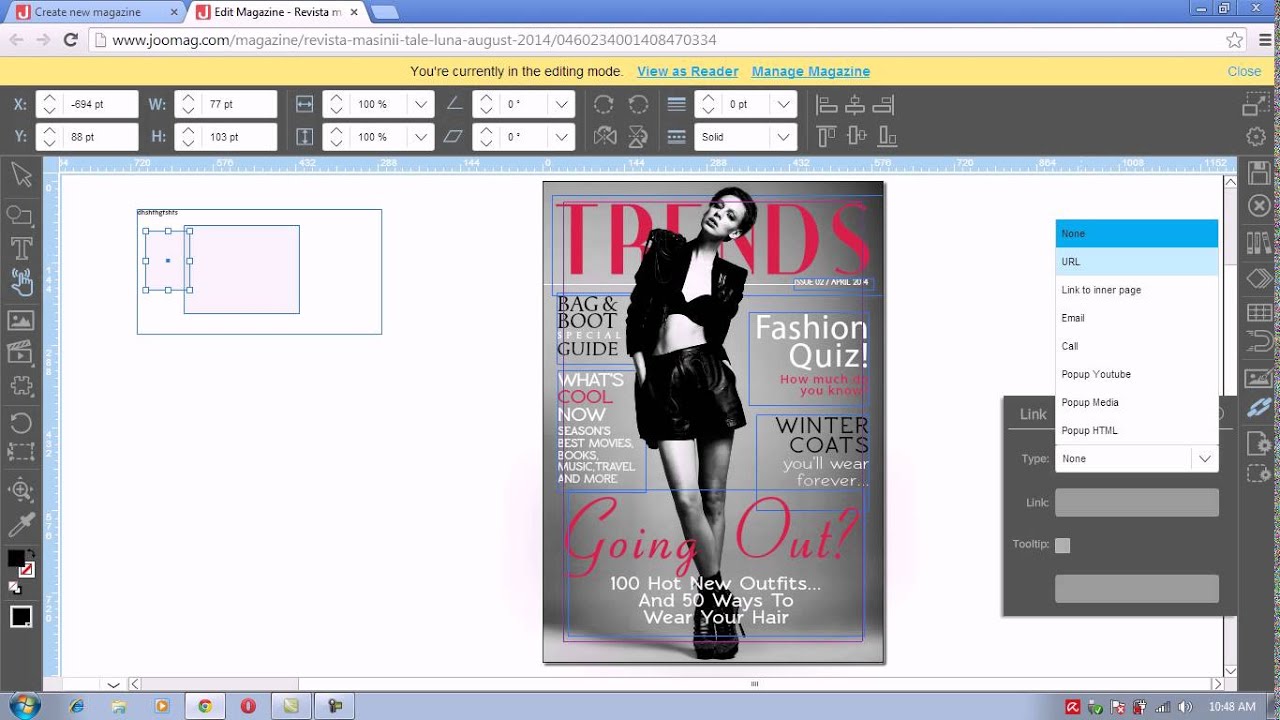Open Internet Explorer from the taskbar
Image resolution: width=1280 pixels, height=720 pixels.
pos(76,706)
